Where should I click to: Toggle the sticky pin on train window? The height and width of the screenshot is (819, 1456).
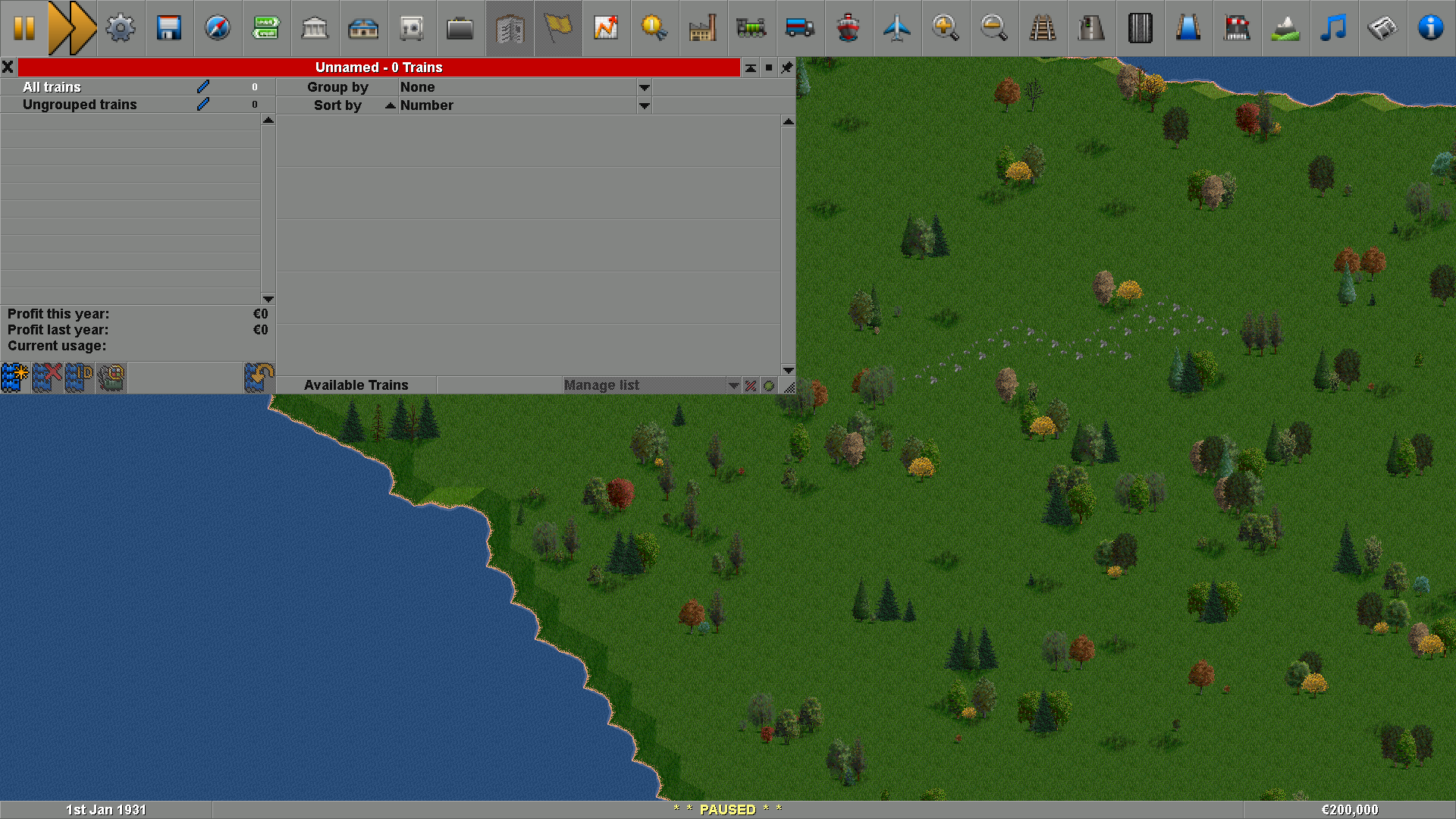[787, 67]
